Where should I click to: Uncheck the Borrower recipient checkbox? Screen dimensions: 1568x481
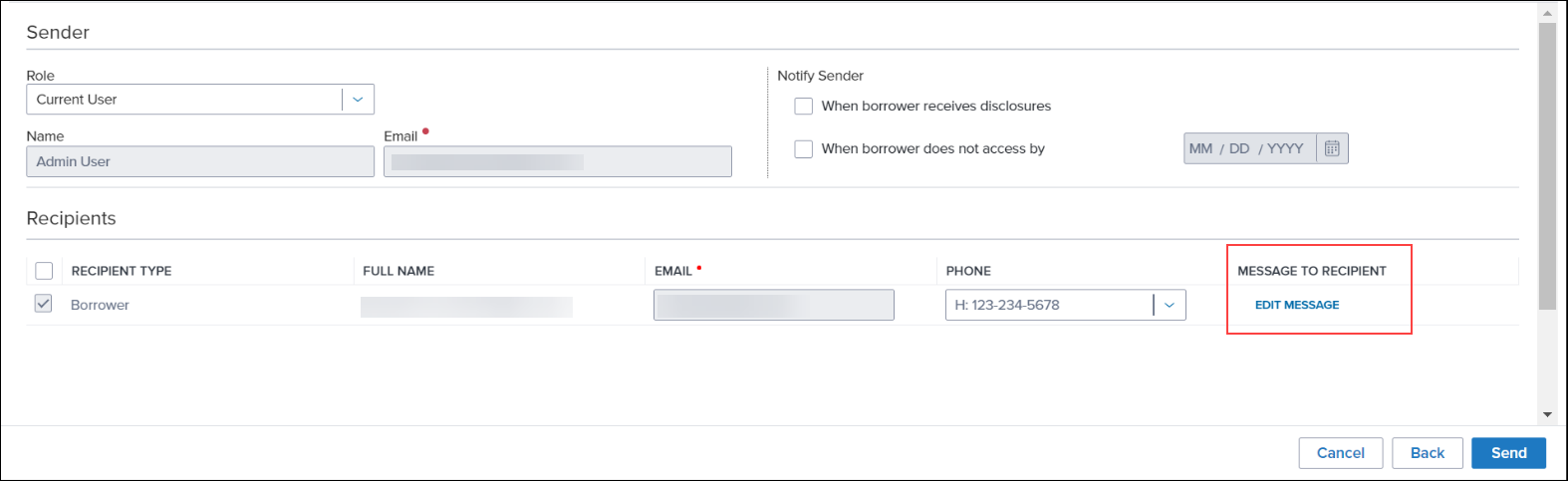coord(44,304)
